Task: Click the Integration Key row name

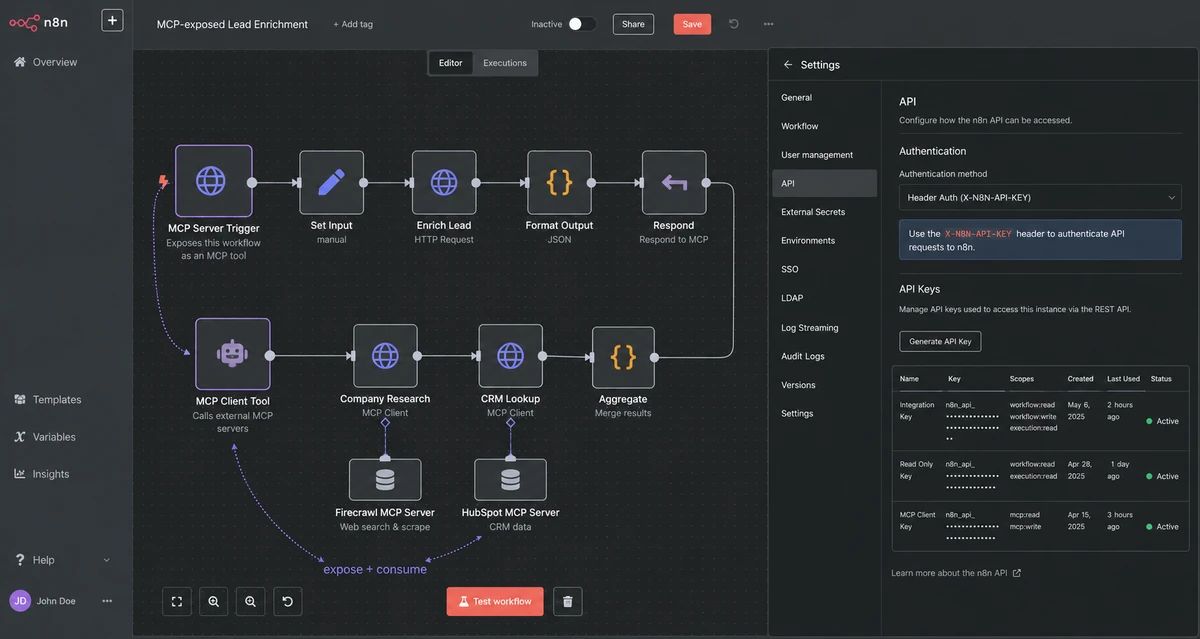Action: (x=917, y=411)
